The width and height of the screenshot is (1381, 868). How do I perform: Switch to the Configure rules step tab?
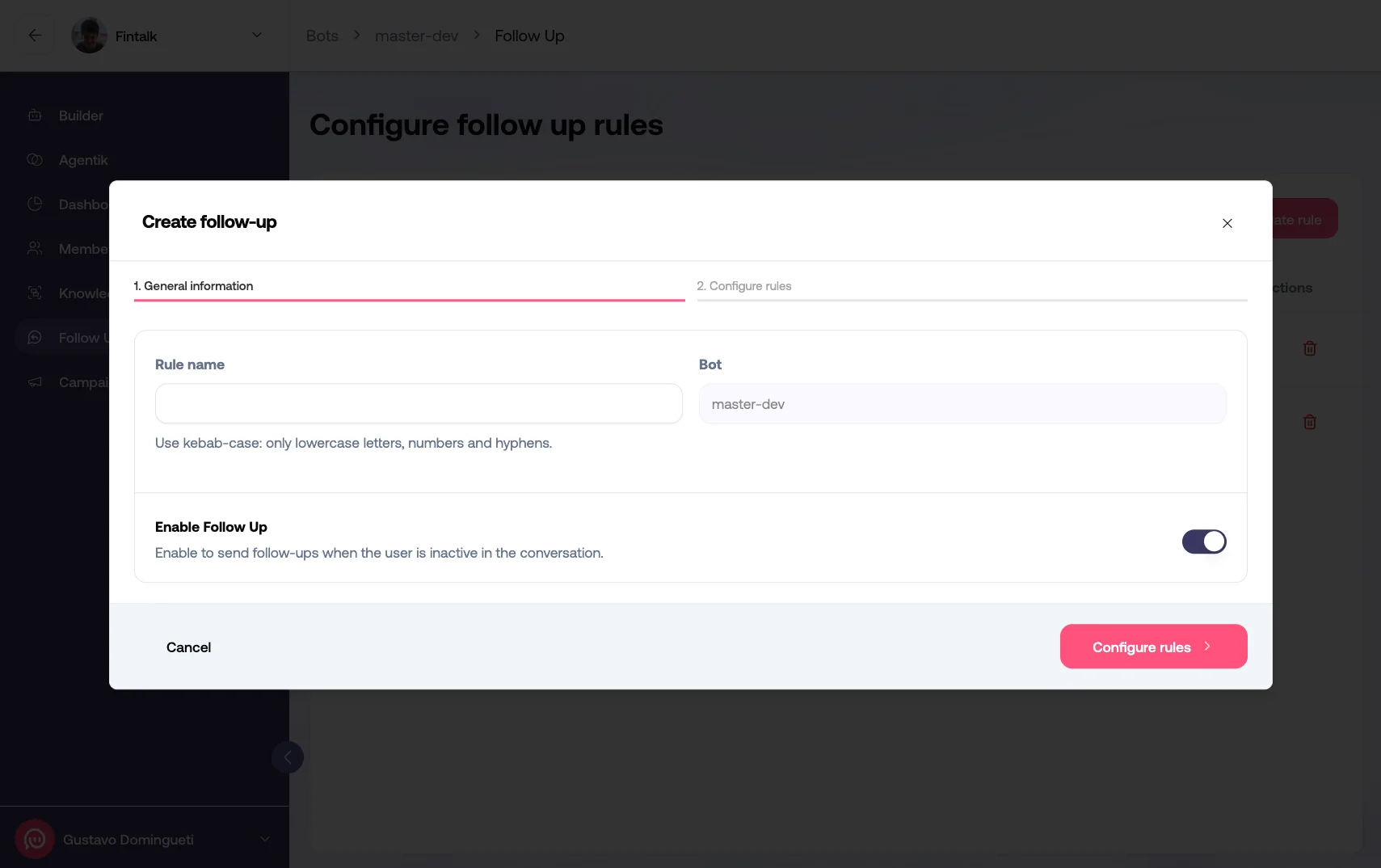click(744, 286)
